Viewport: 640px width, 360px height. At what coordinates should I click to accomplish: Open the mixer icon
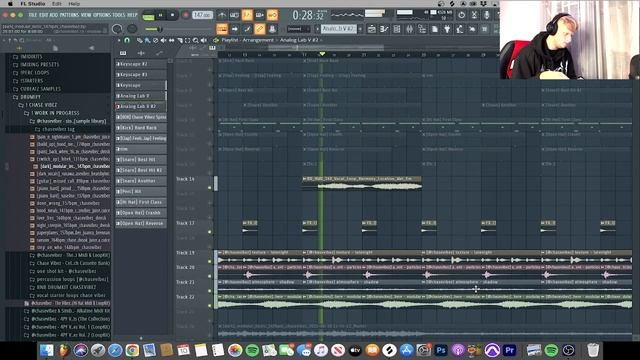[409, 29]
